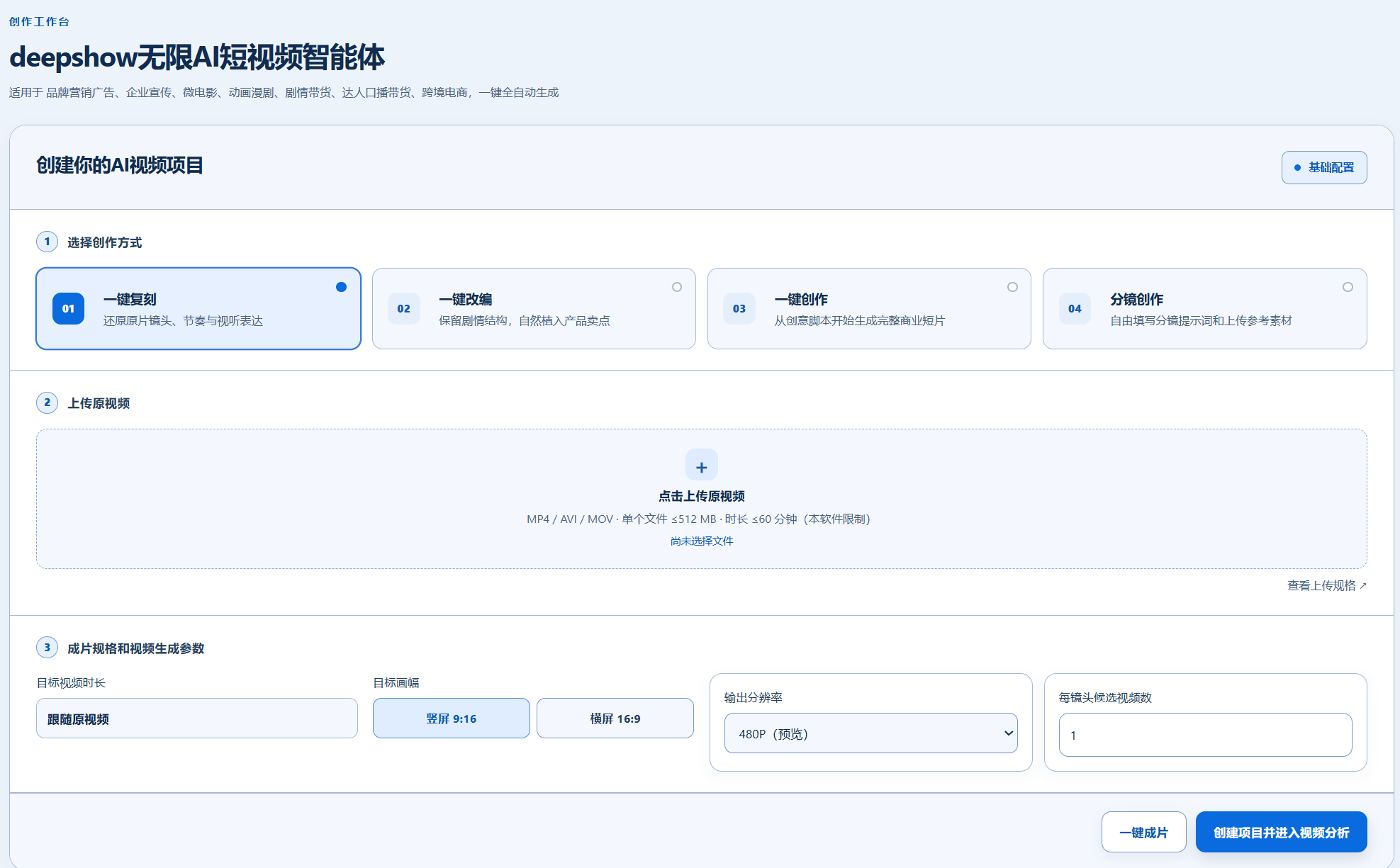Click the 分镜创作 title text
1400x868 pixels.
[1136, 299]
